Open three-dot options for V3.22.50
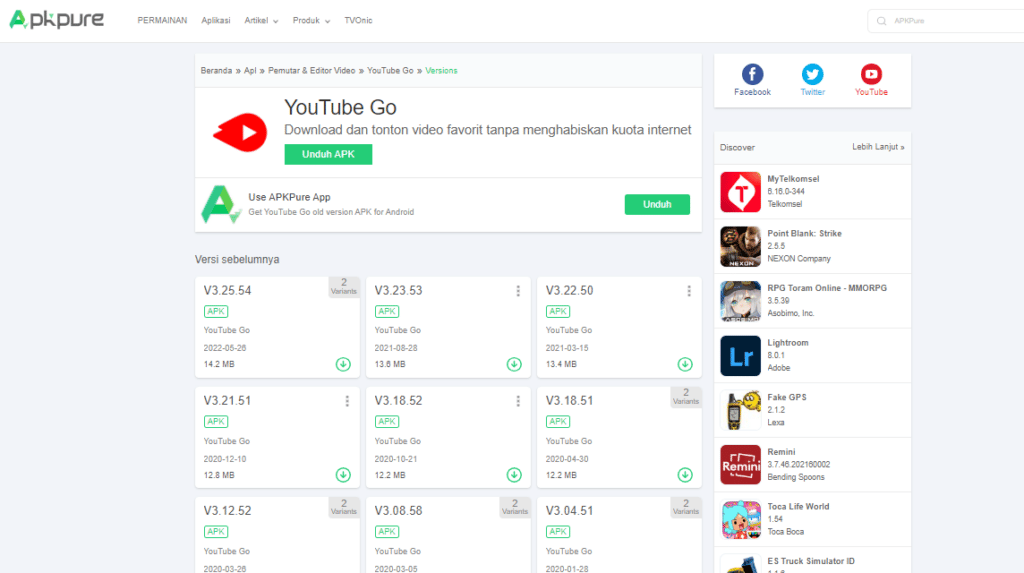The height and width of the screenshot is (573, 1024). tap(689, 291)
